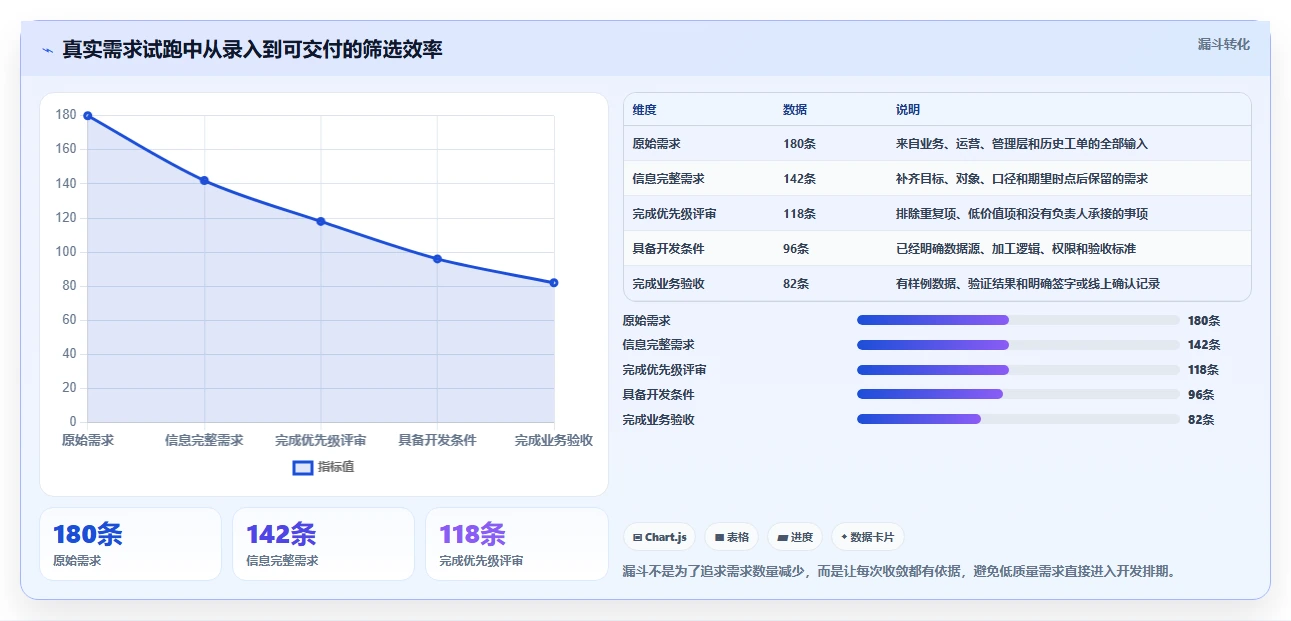The width and height of the screenshot is (1291, 621).
Task: Click the 信息完整需求 progress bar
Action: (x=1018, y=345)
